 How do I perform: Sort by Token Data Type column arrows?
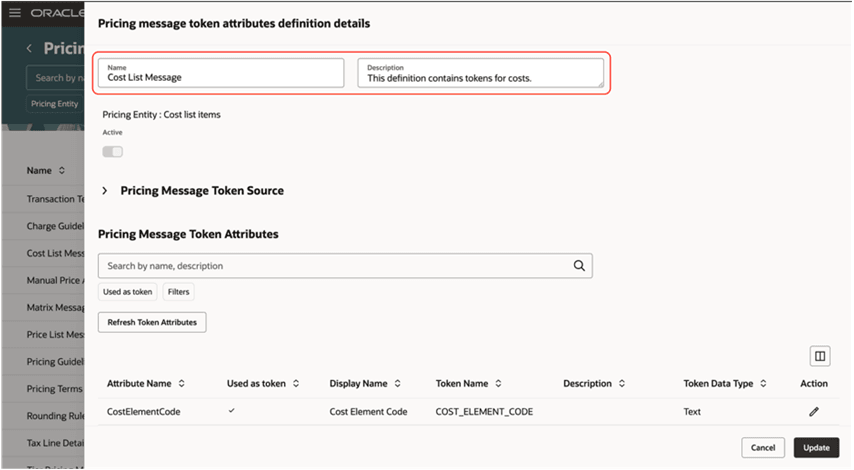tap(764, 383)
